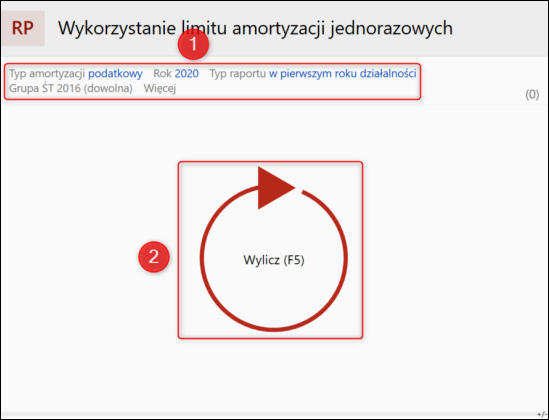
Task: Click the Wykorzystanie limitu amortyzacji jednorazowych title
Action: [x=255, y=28]
